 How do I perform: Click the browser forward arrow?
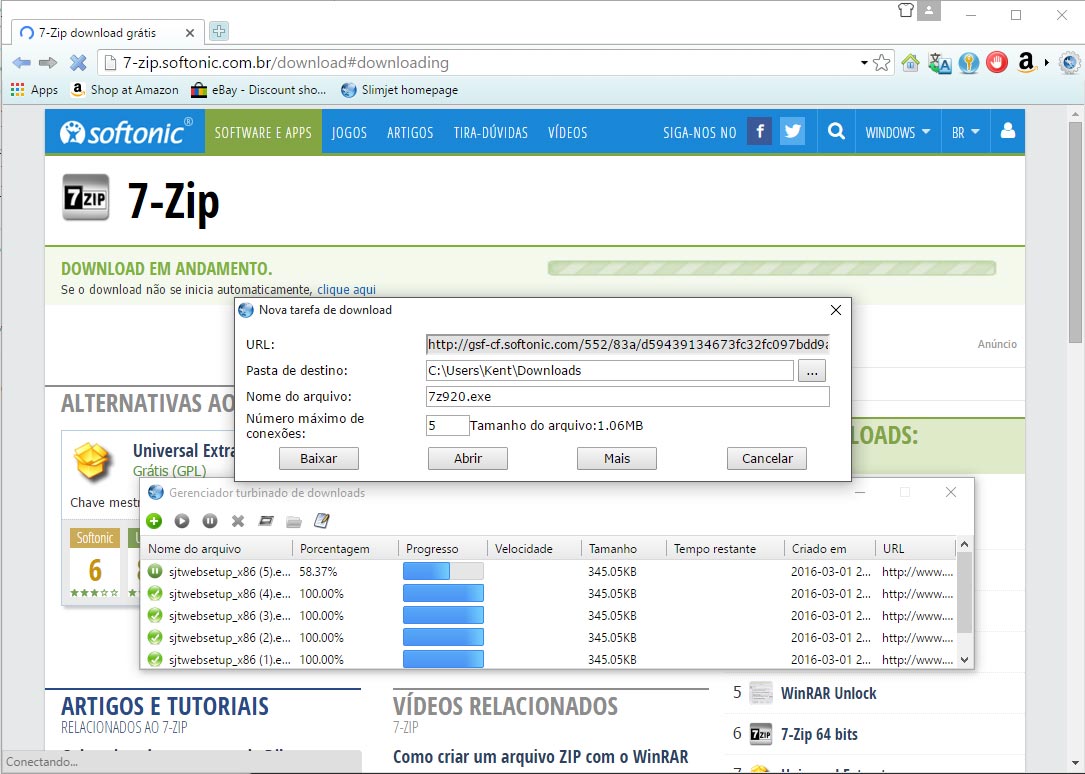(48, 63)
